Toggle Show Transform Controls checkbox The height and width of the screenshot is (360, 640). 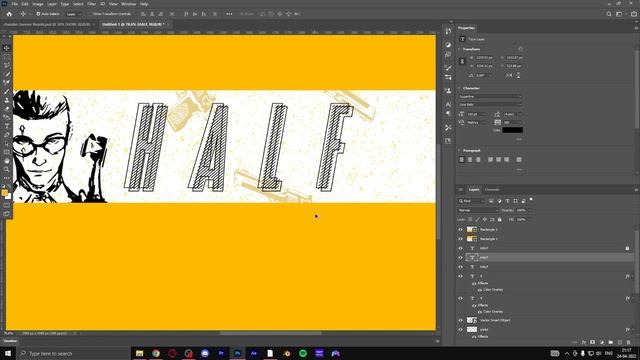(91, 14)
